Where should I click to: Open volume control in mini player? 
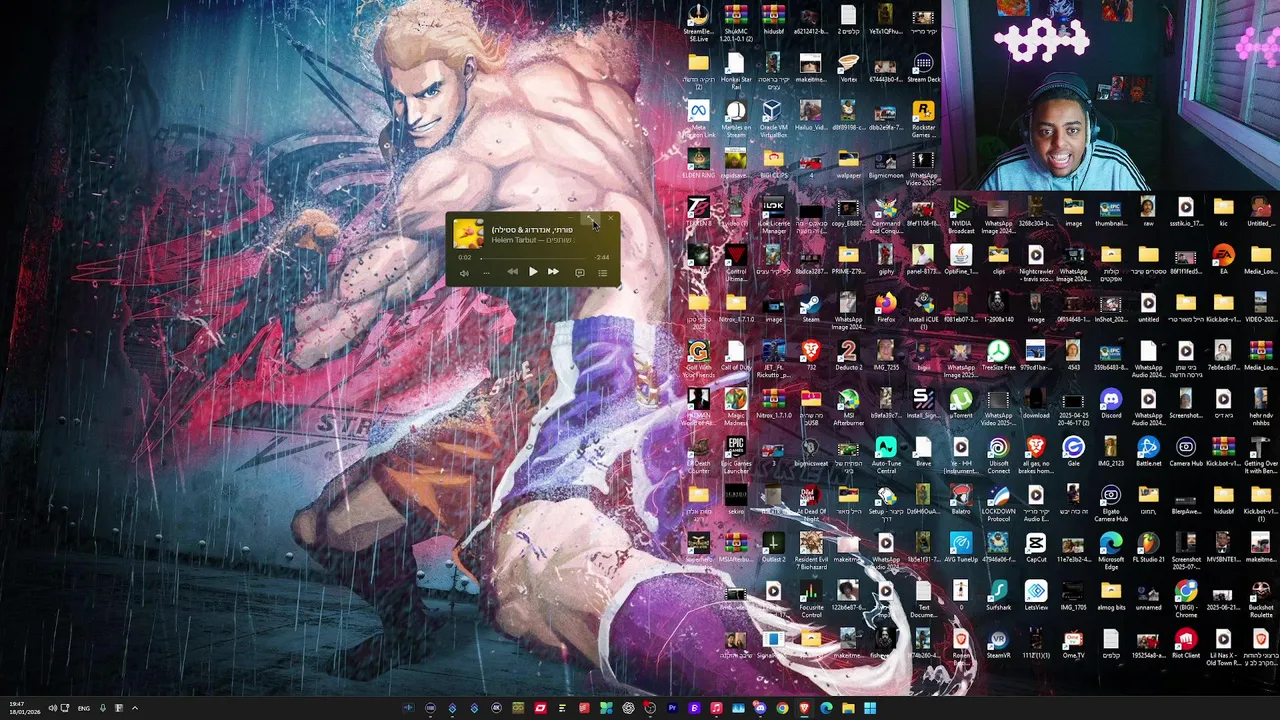pyautogui.click(x=464, y=273)
